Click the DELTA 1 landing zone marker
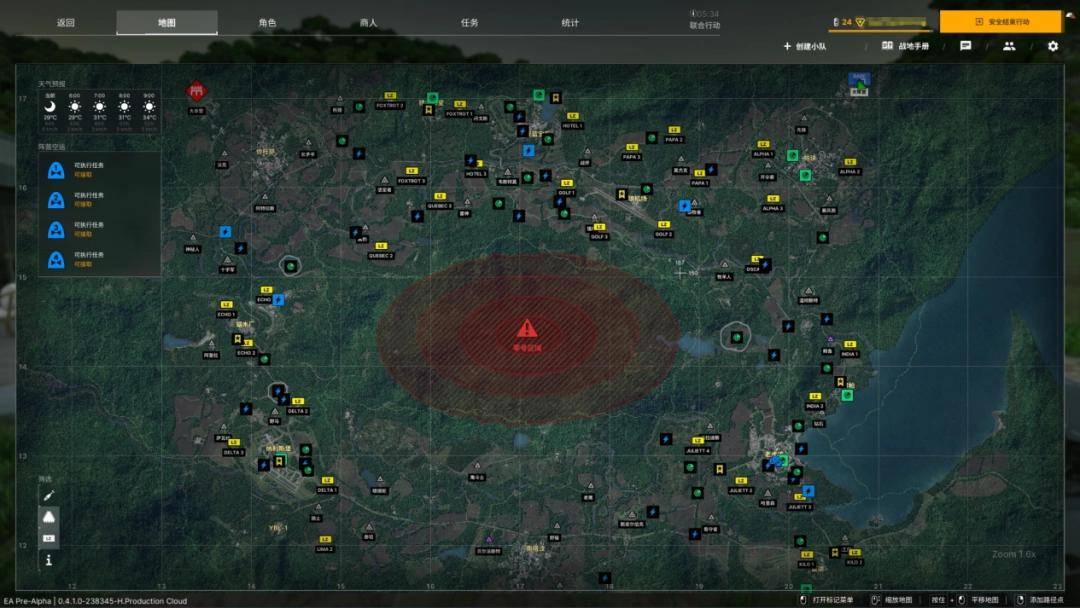This screenshot has height=608, width=1080. [327, 482]
